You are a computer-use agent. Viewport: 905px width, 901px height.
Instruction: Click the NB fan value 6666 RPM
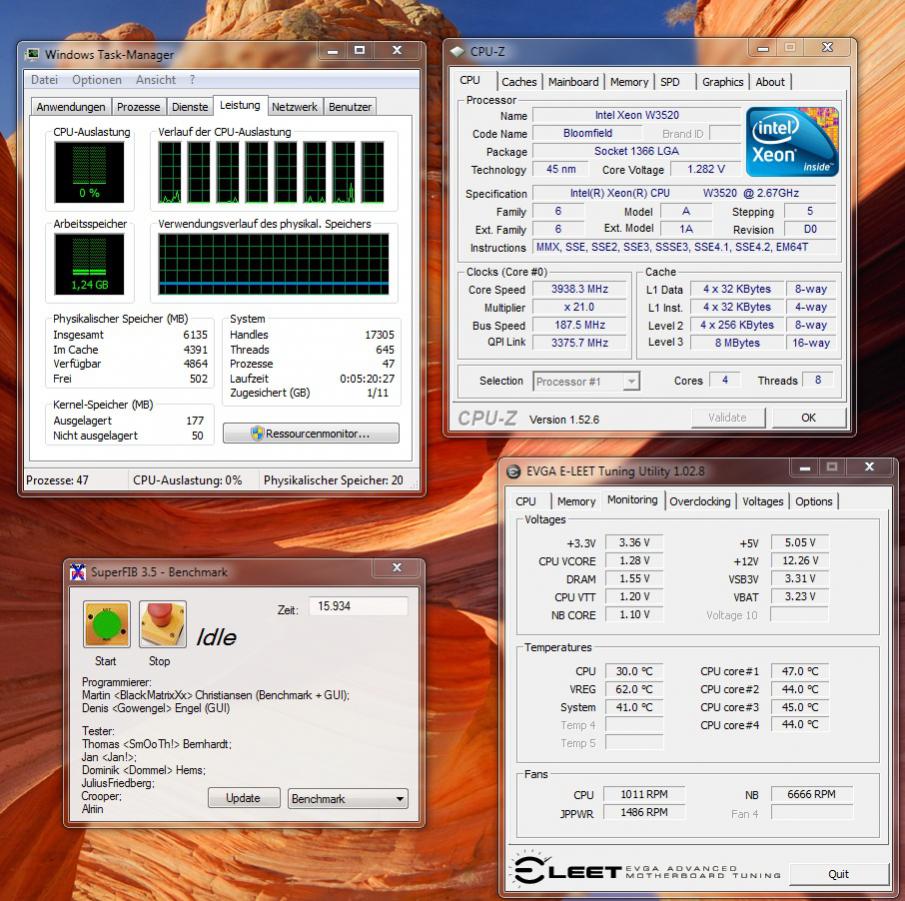(811, 794)
